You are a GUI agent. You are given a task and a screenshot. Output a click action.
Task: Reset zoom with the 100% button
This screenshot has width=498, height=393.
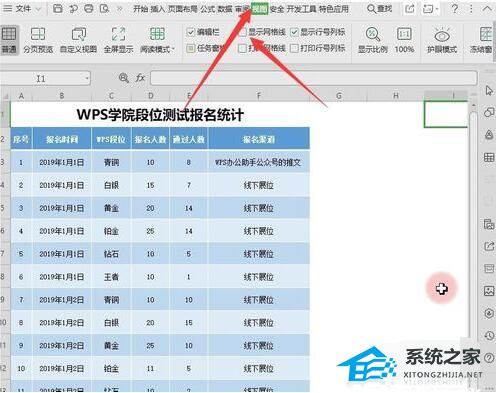(x=404, y=41)
